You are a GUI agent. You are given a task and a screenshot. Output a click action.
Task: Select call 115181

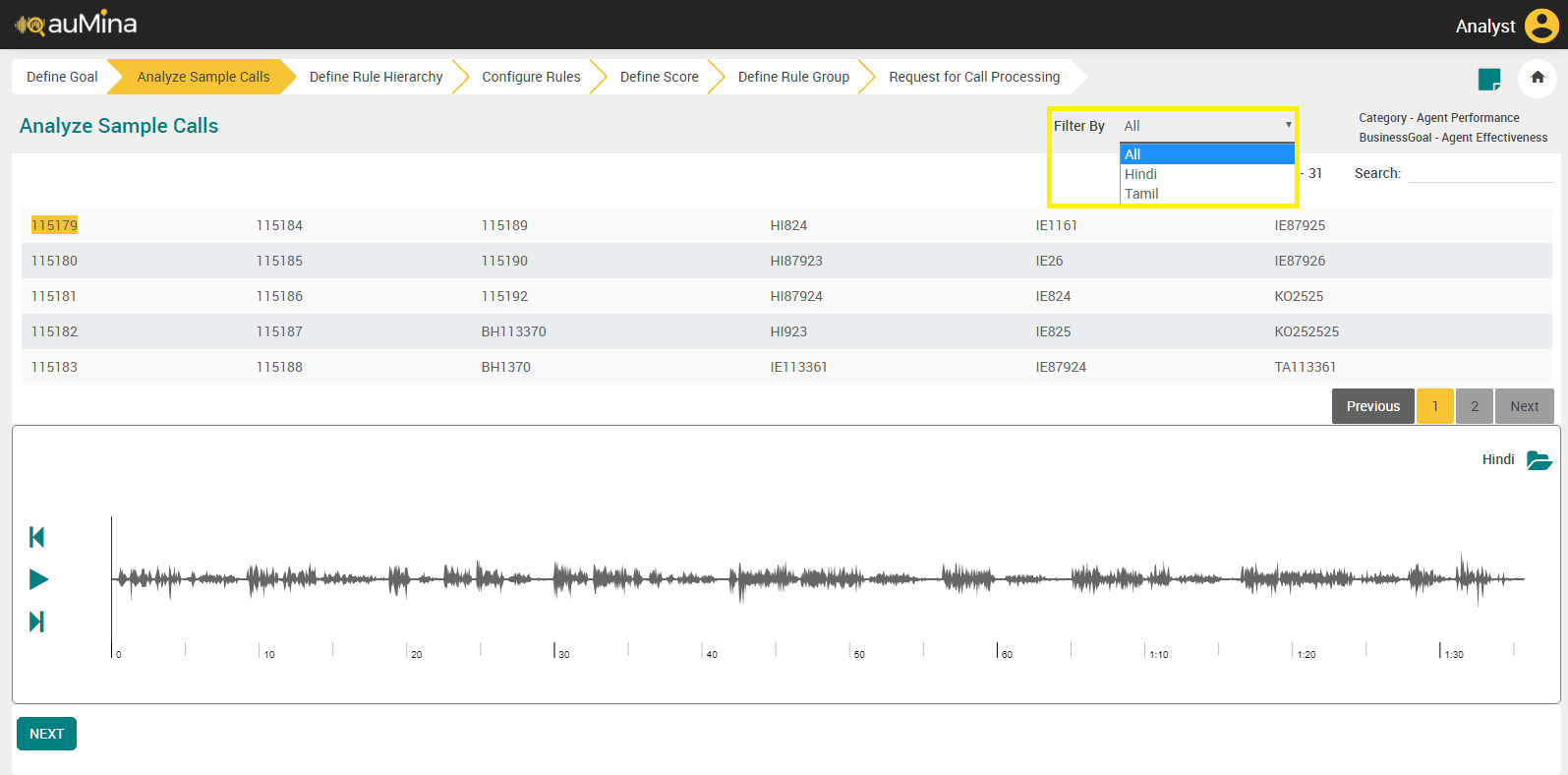pos(54,296)
